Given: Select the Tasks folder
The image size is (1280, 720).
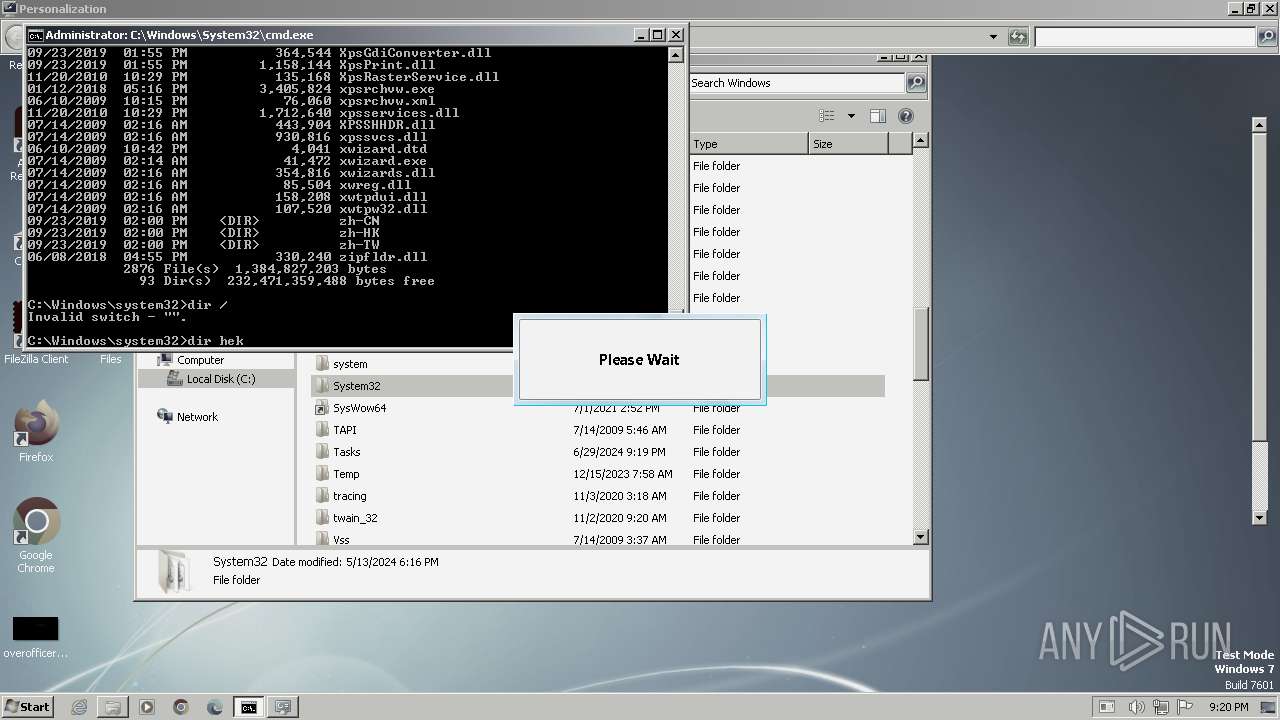Looking at the screenshot, I should click(x=337, y=452).
